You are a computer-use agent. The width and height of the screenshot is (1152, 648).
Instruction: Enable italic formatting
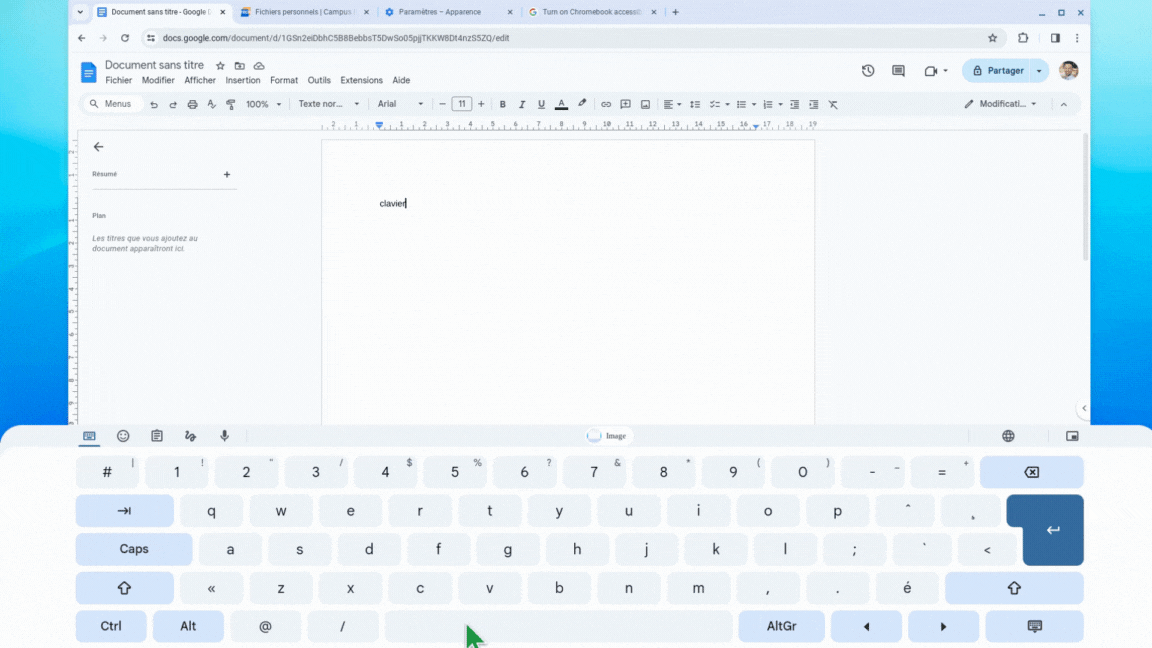521,104
